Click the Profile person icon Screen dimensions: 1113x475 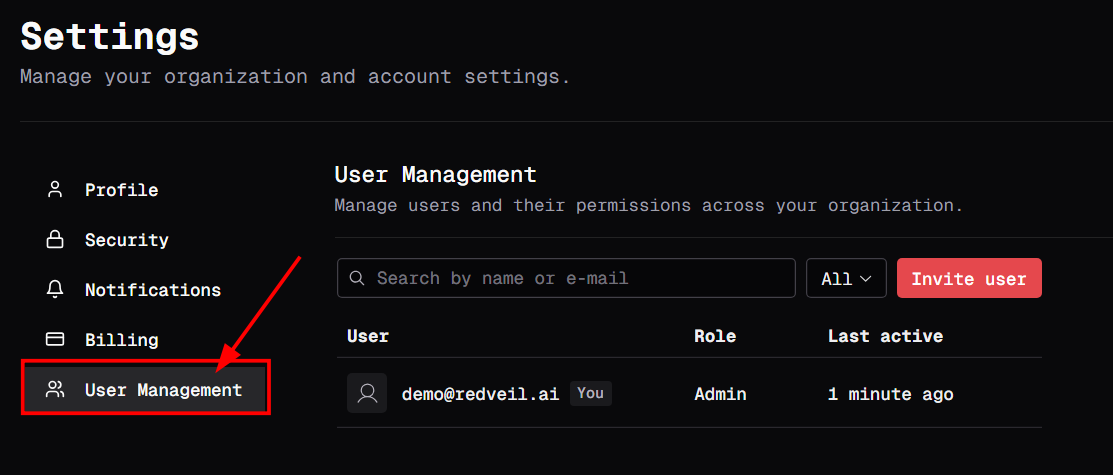56,189
